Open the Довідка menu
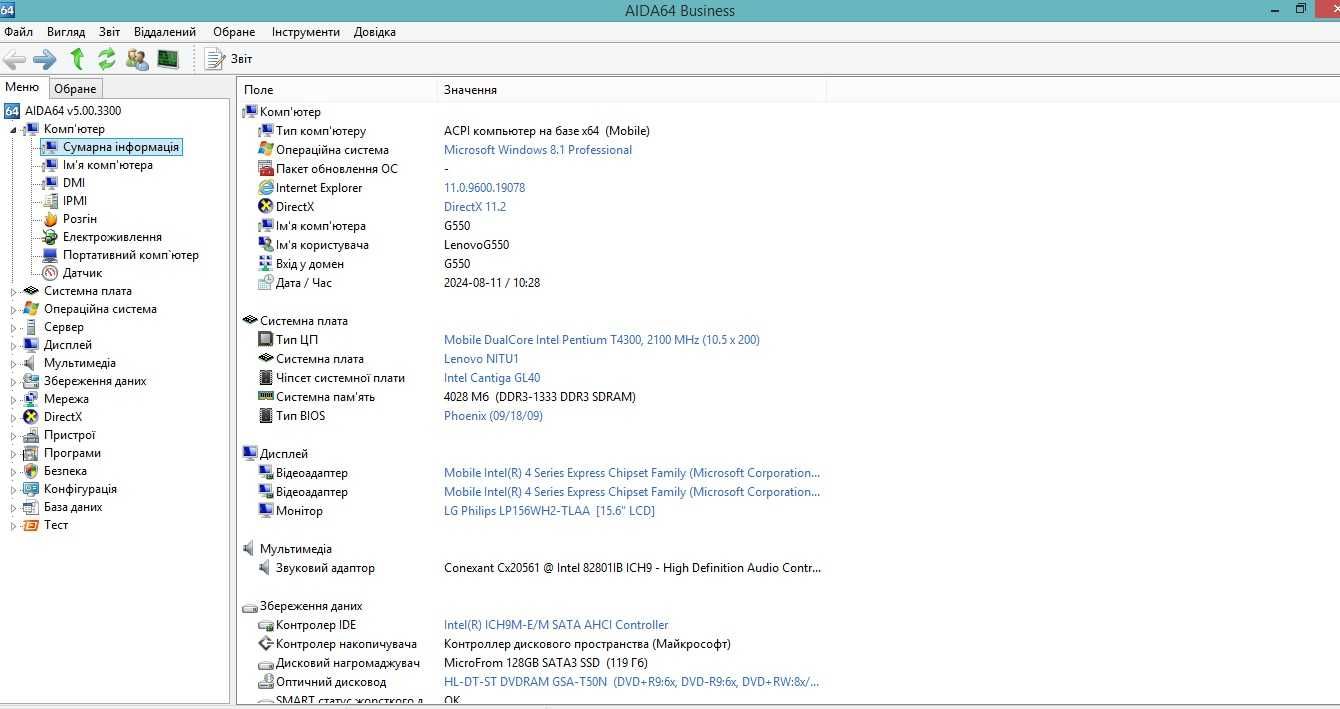Screen dimensions: 1340x709 (x=375, y=32)
